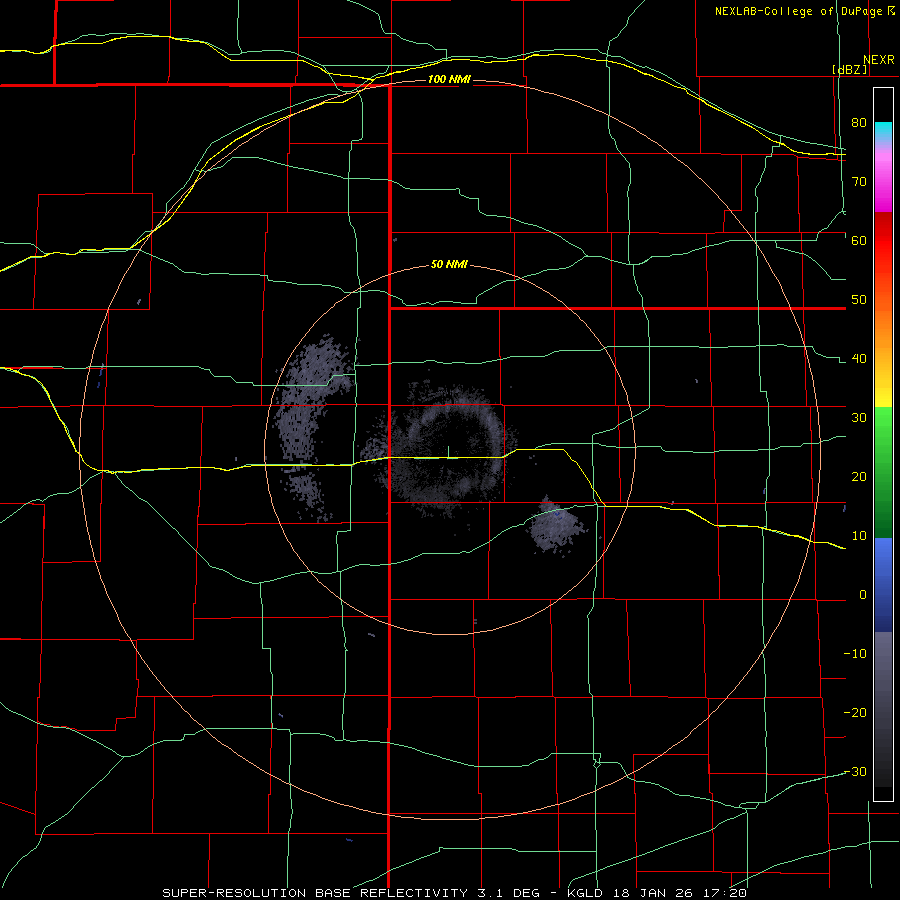
Task: Click the -30 value on the dBZ scale
Action: tap(855, 771)
